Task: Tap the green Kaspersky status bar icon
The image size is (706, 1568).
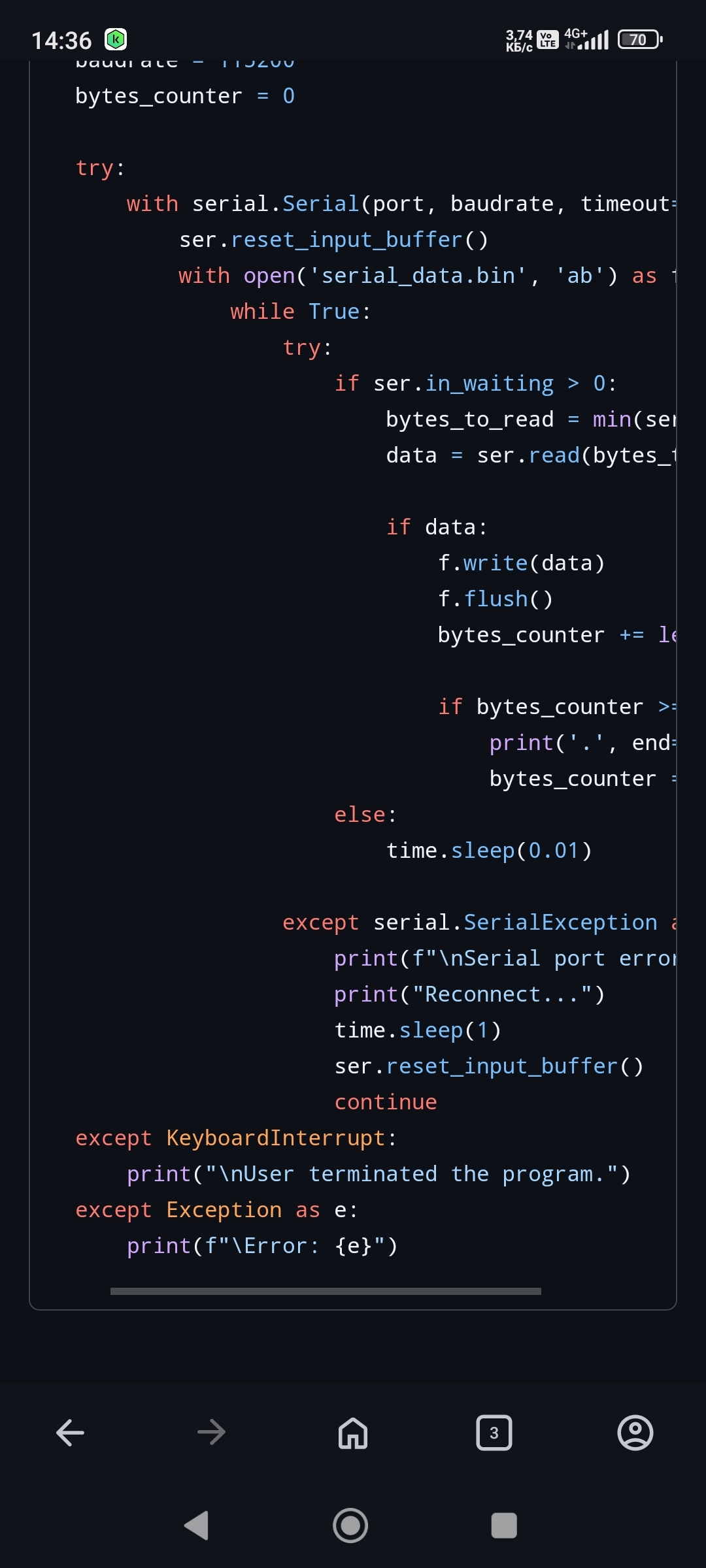Action: (x=116, y=40)
